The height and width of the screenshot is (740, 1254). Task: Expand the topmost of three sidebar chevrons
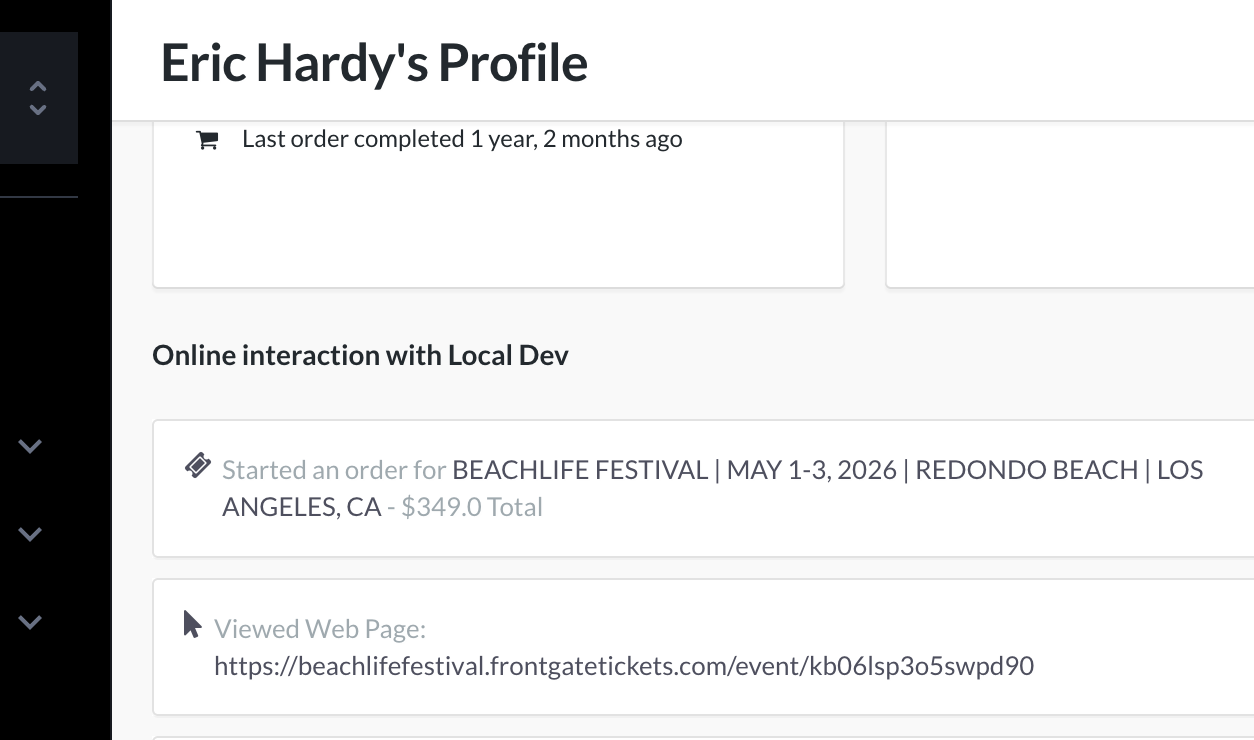(30, 446)
